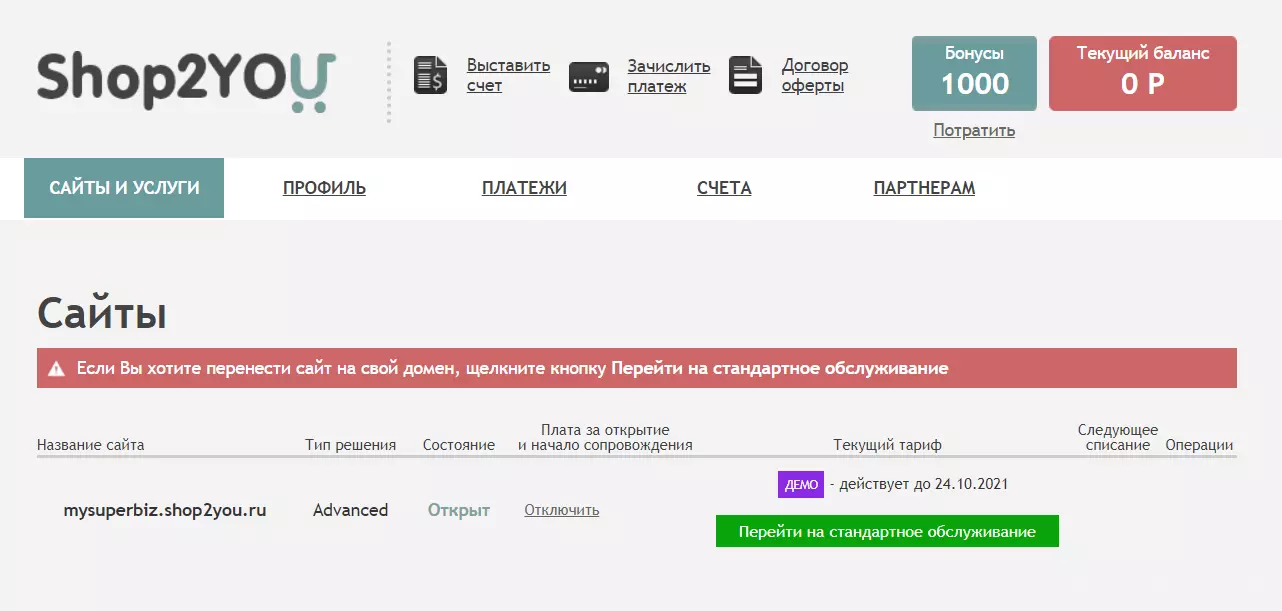Click the Advanced solution type cell
Image resolution: width=1282 pixels, height=611 pixels.
[350, 510]
